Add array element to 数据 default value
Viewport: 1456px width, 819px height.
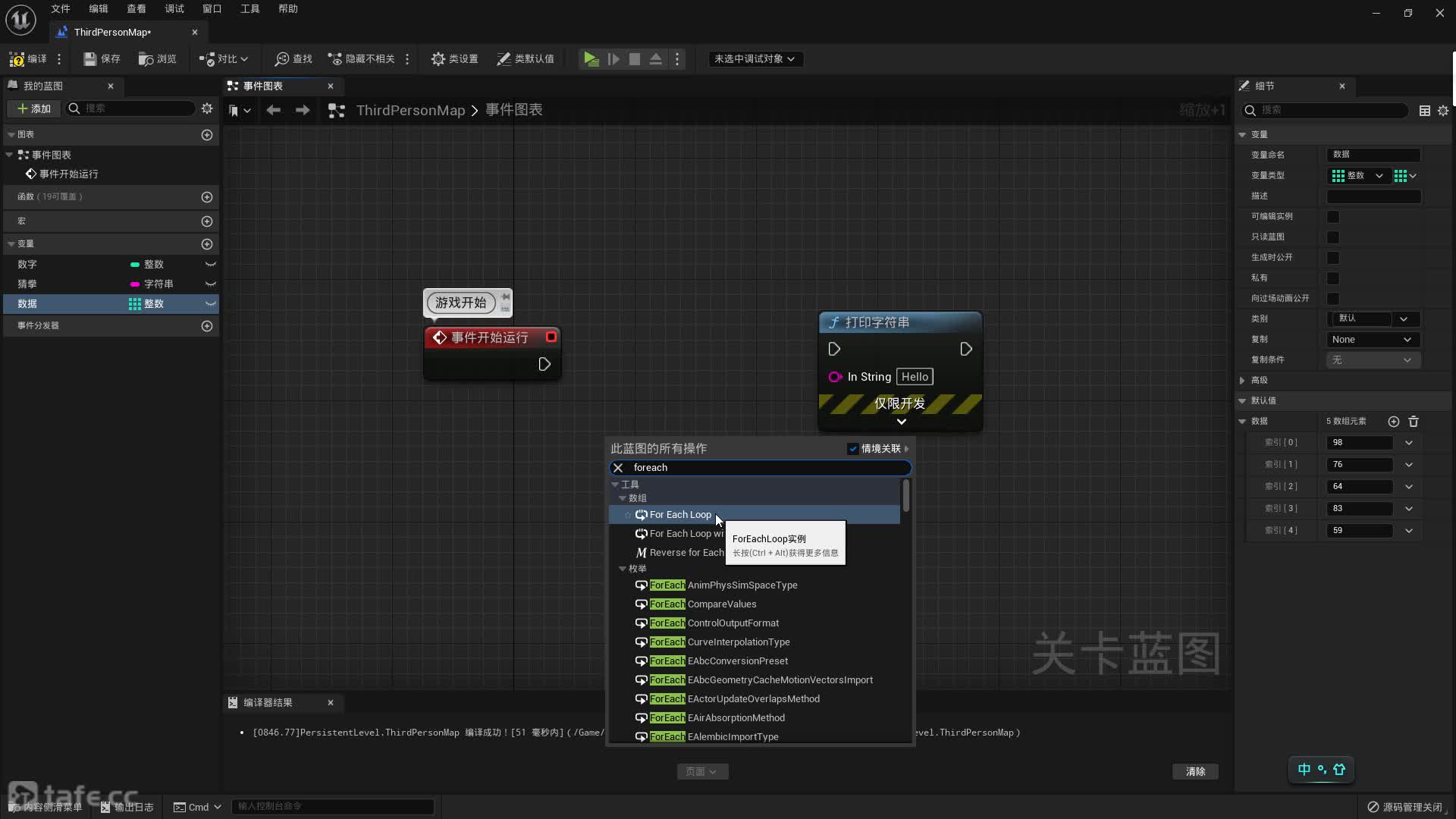click(x=1394, y=422)
